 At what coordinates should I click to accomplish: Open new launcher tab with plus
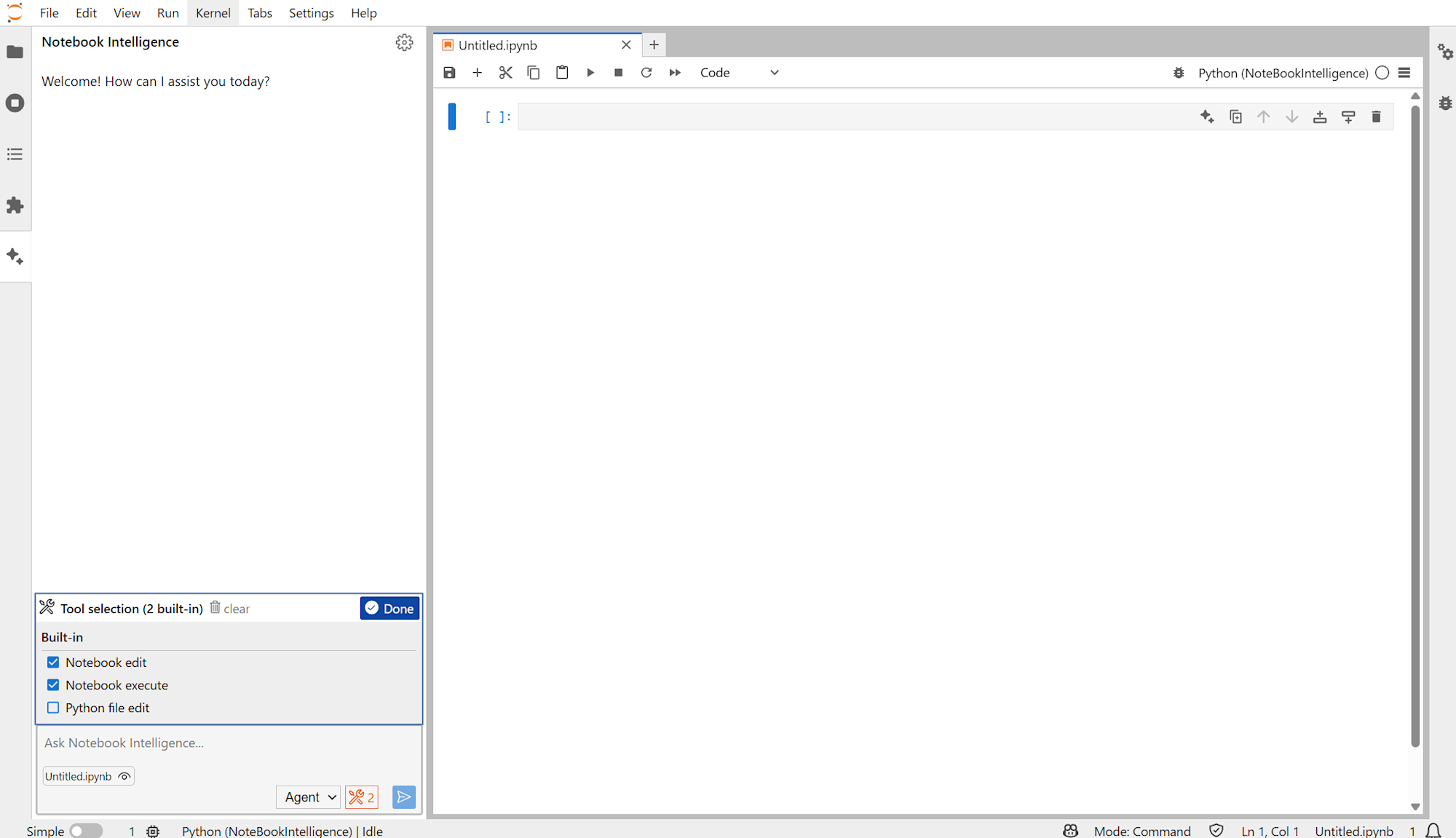[654, 45]
